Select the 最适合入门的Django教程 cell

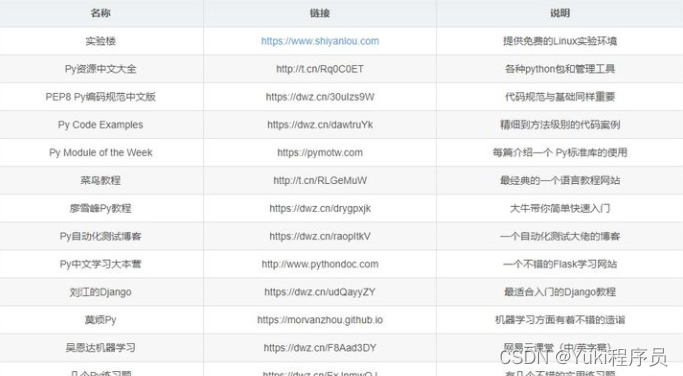(560, 292)
